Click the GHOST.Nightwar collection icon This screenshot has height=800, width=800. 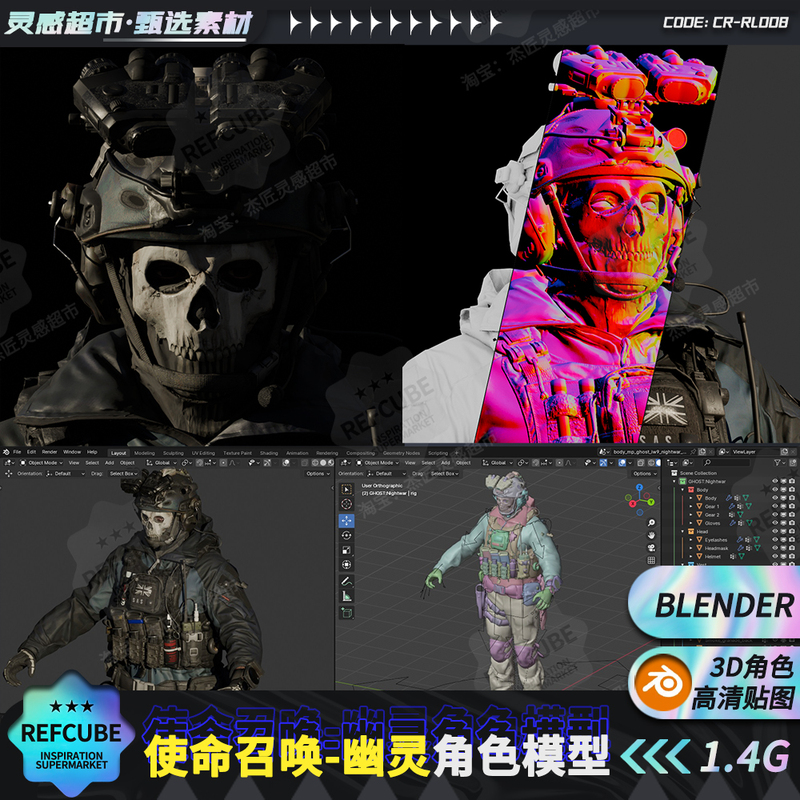point(683,481)
